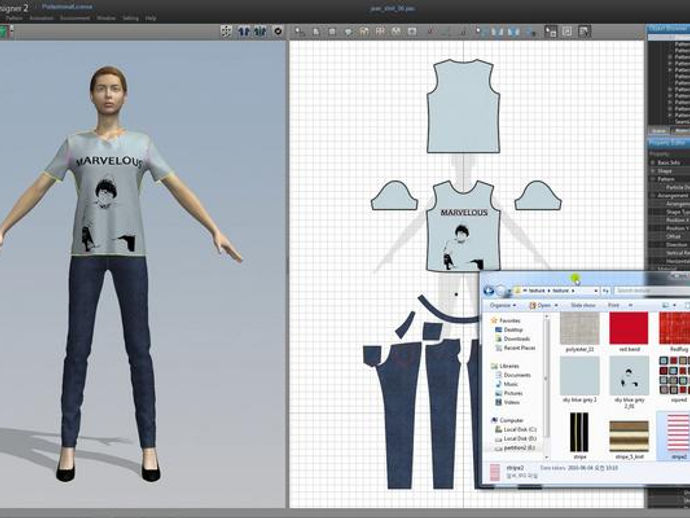Click the Position X property row
Screen dimensions: 690x518
[x=669, y=220]
